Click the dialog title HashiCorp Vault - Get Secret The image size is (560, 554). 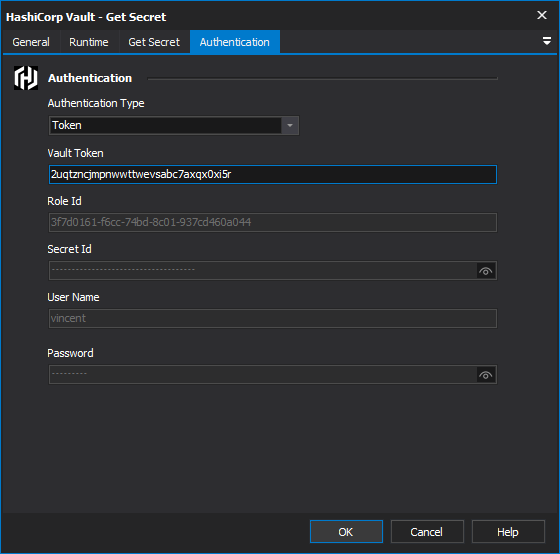click(86, 17)
